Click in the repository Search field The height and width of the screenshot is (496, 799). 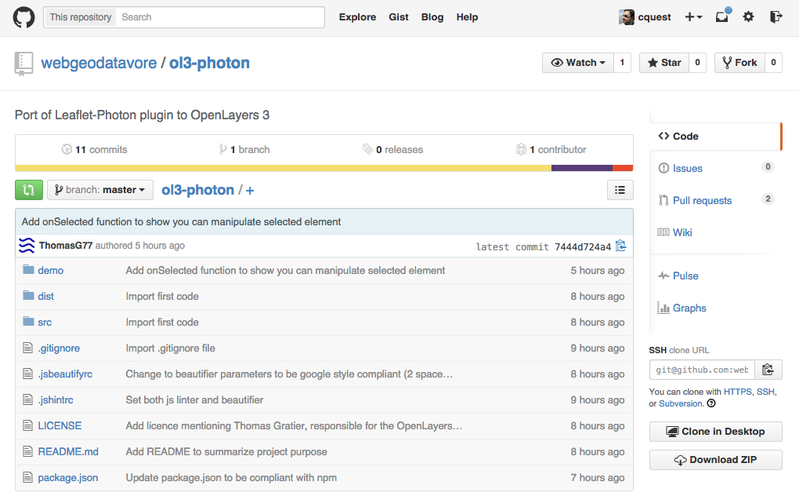click(x=220, y=17)
